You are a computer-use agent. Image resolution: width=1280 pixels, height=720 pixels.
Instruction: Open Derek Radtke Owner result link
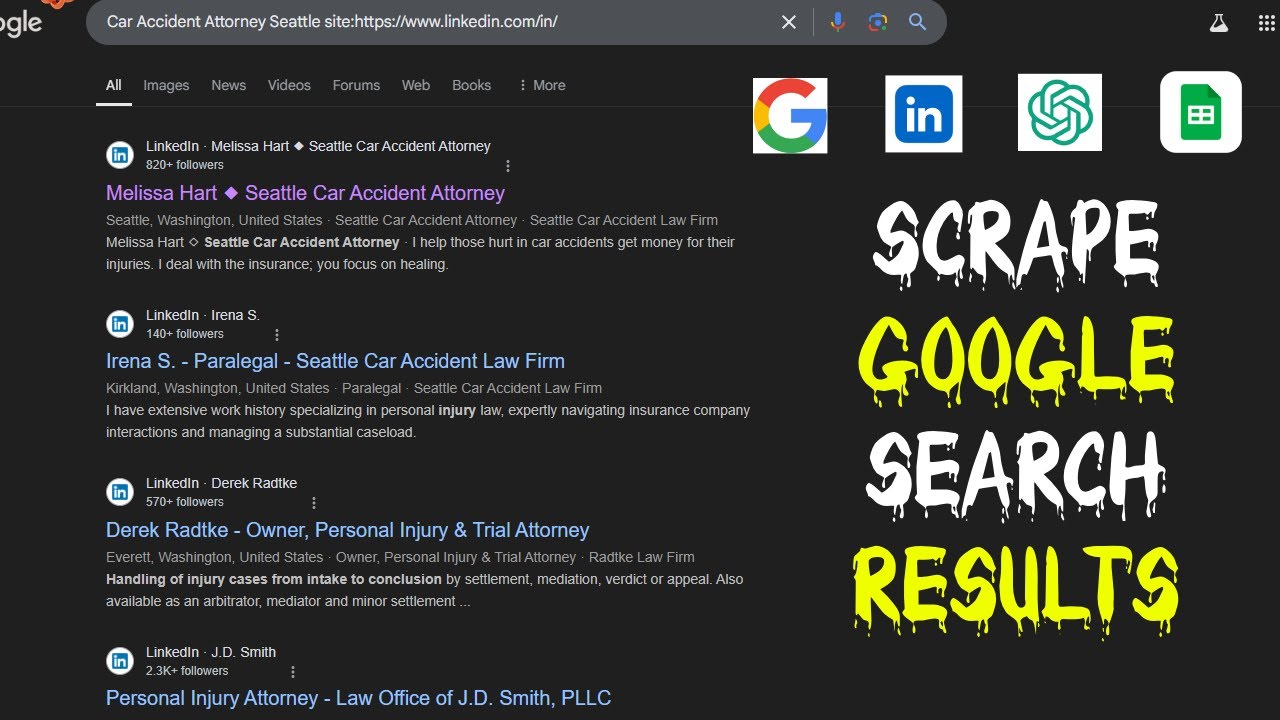coord(347,530)
